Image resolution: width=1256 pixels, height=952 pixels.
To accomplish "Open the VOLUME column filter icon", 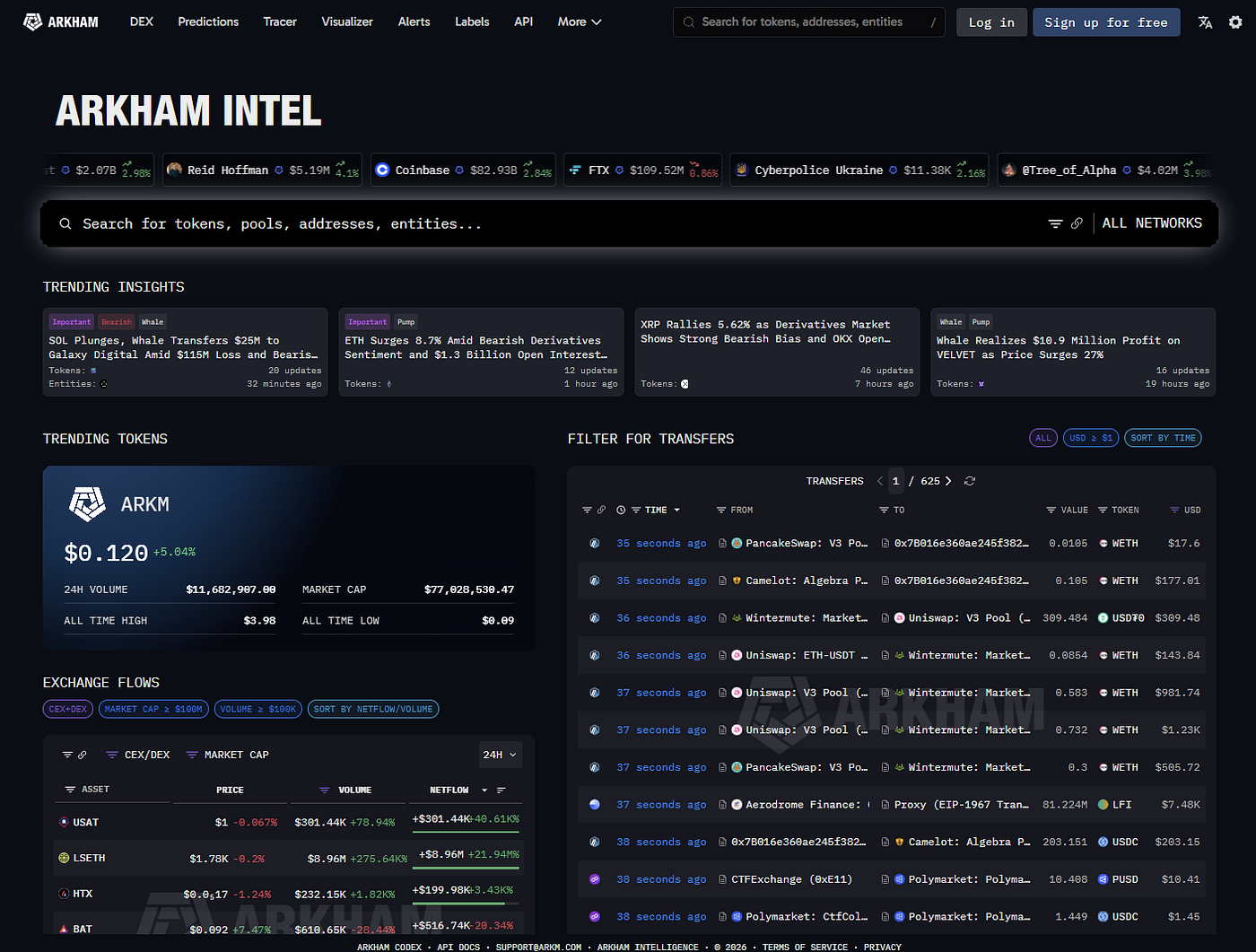I will point(325,790).
